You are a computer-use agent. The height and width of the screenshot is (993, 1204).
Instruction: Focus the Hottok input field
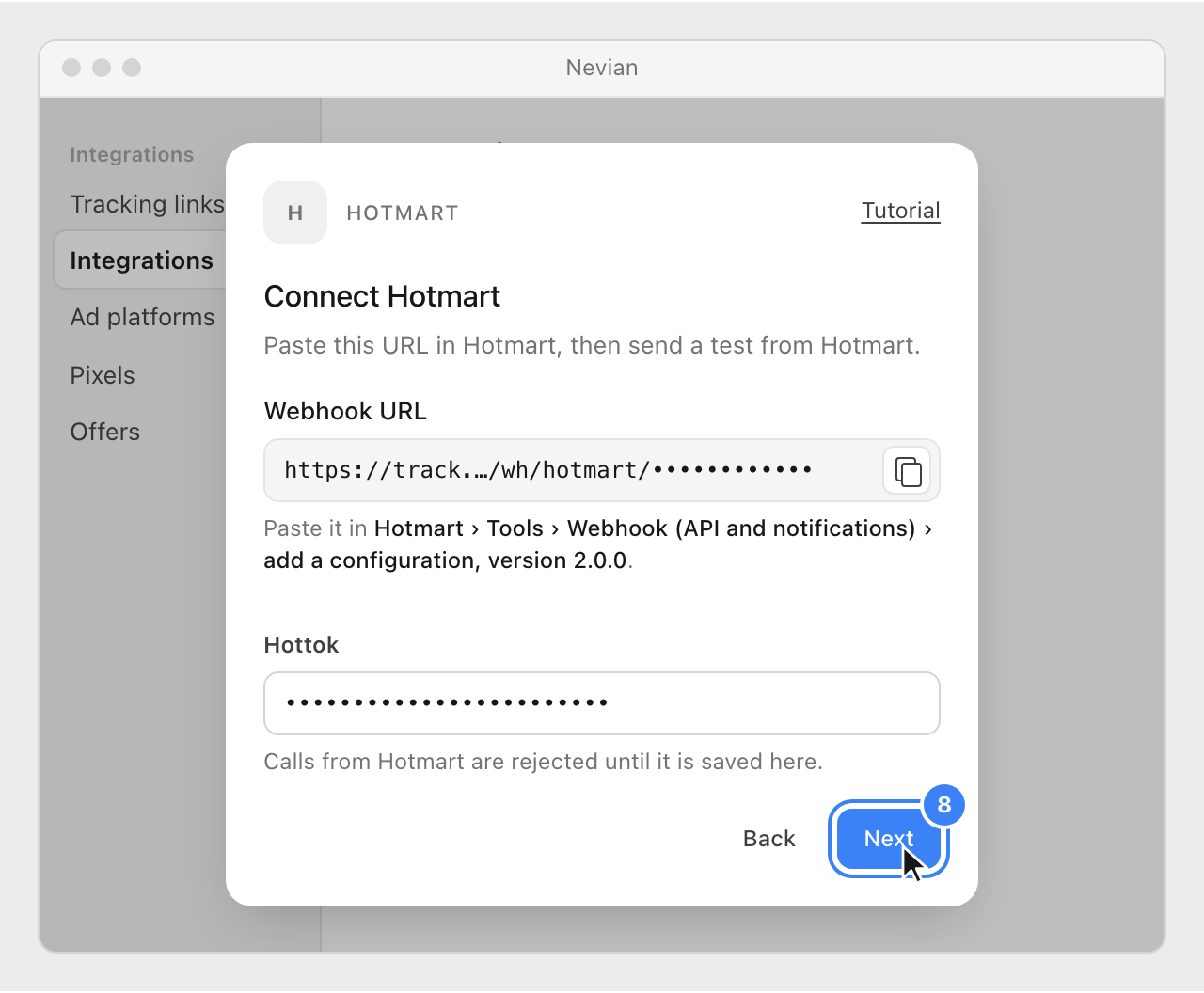(x=602, y=703)
